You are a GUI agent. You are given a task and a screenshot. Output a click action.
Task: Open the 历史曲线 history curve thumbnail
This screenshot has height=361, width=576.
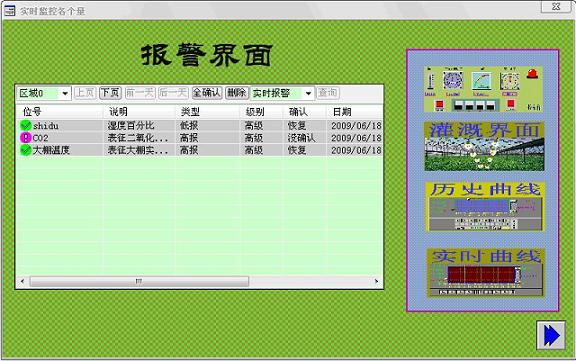484,207
